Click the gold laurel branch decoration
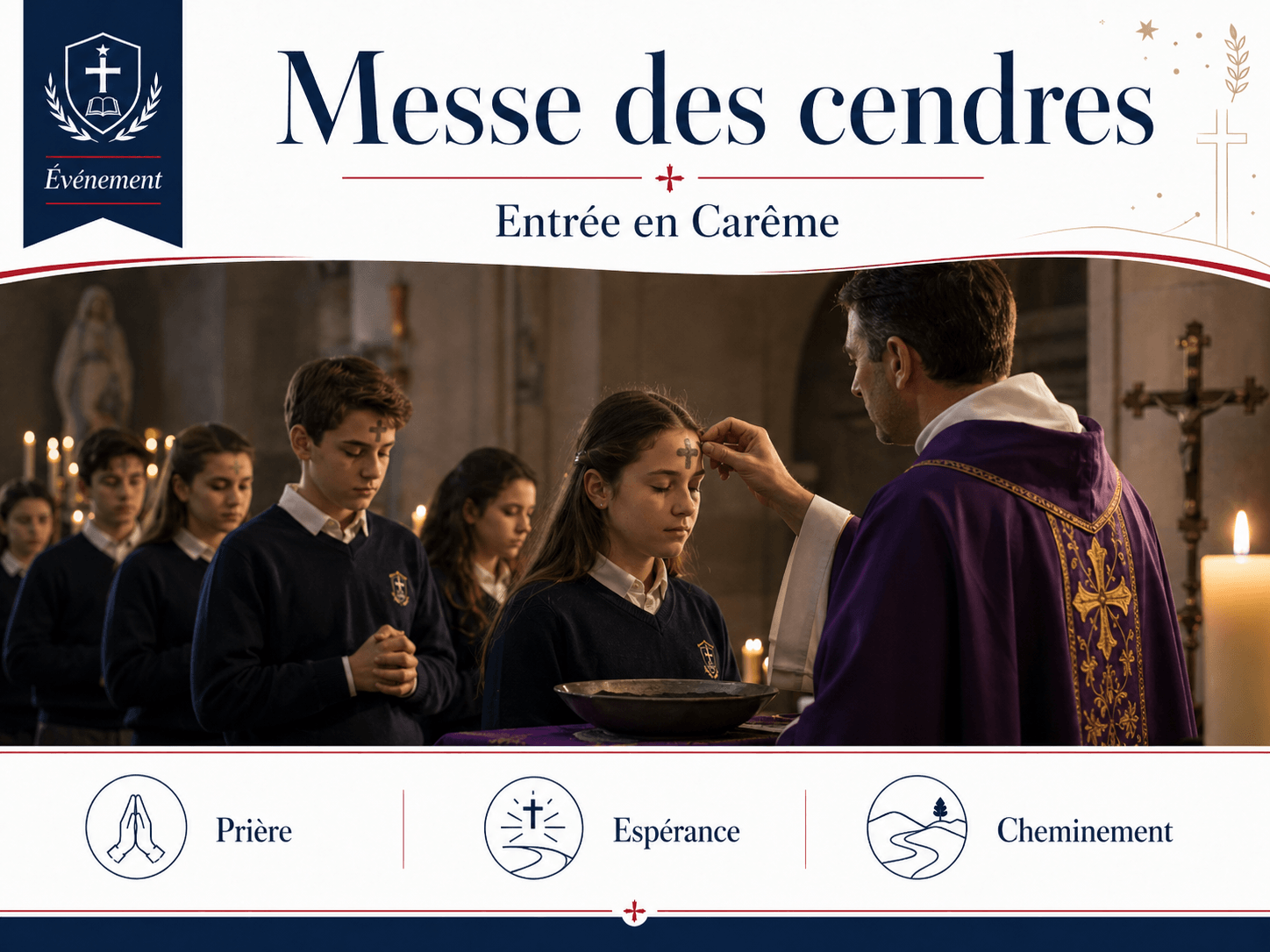The width and height of the screenshot is (1270, 952). click(1237, 61)
